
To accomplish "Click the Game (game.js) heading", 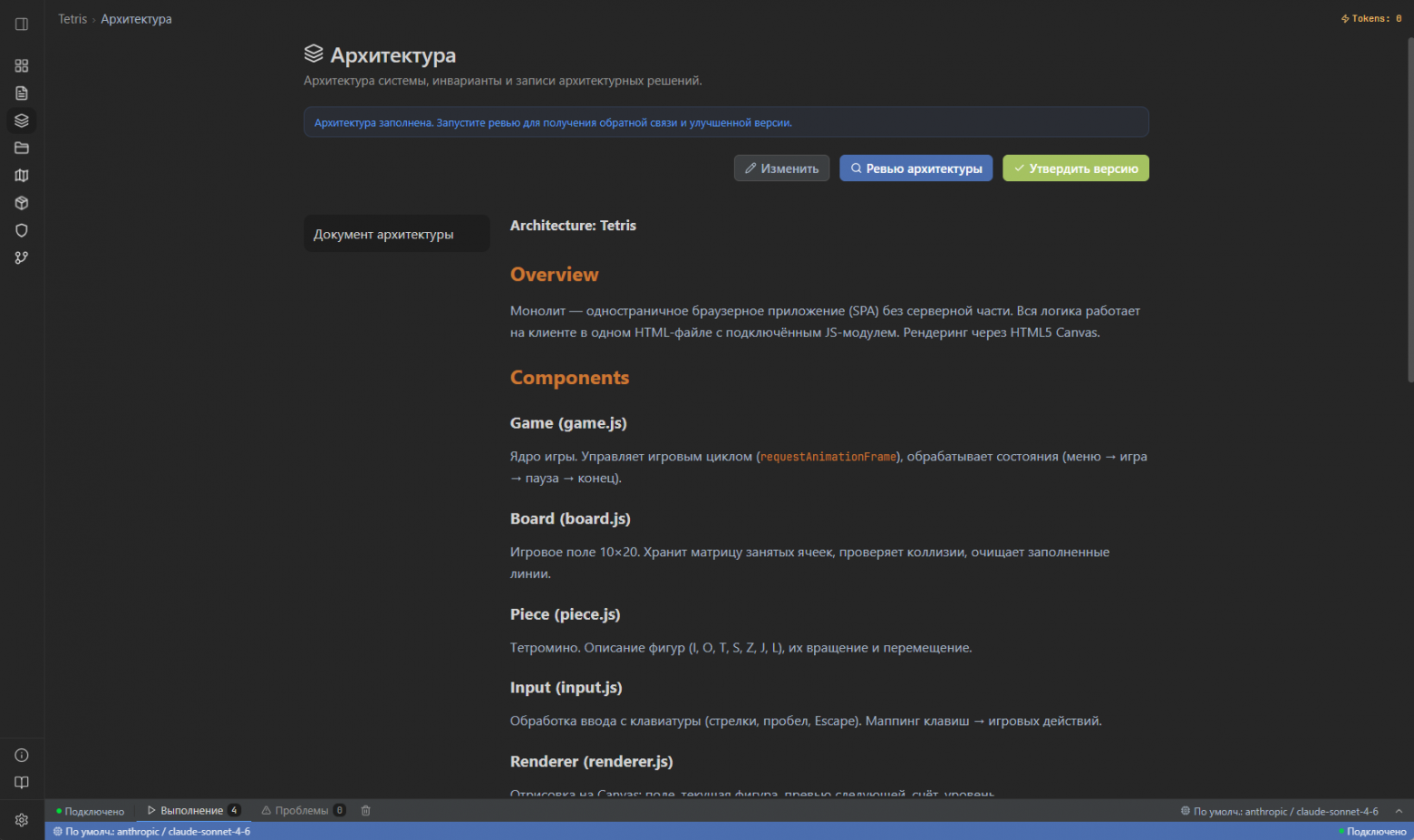I will click(568, 423).
